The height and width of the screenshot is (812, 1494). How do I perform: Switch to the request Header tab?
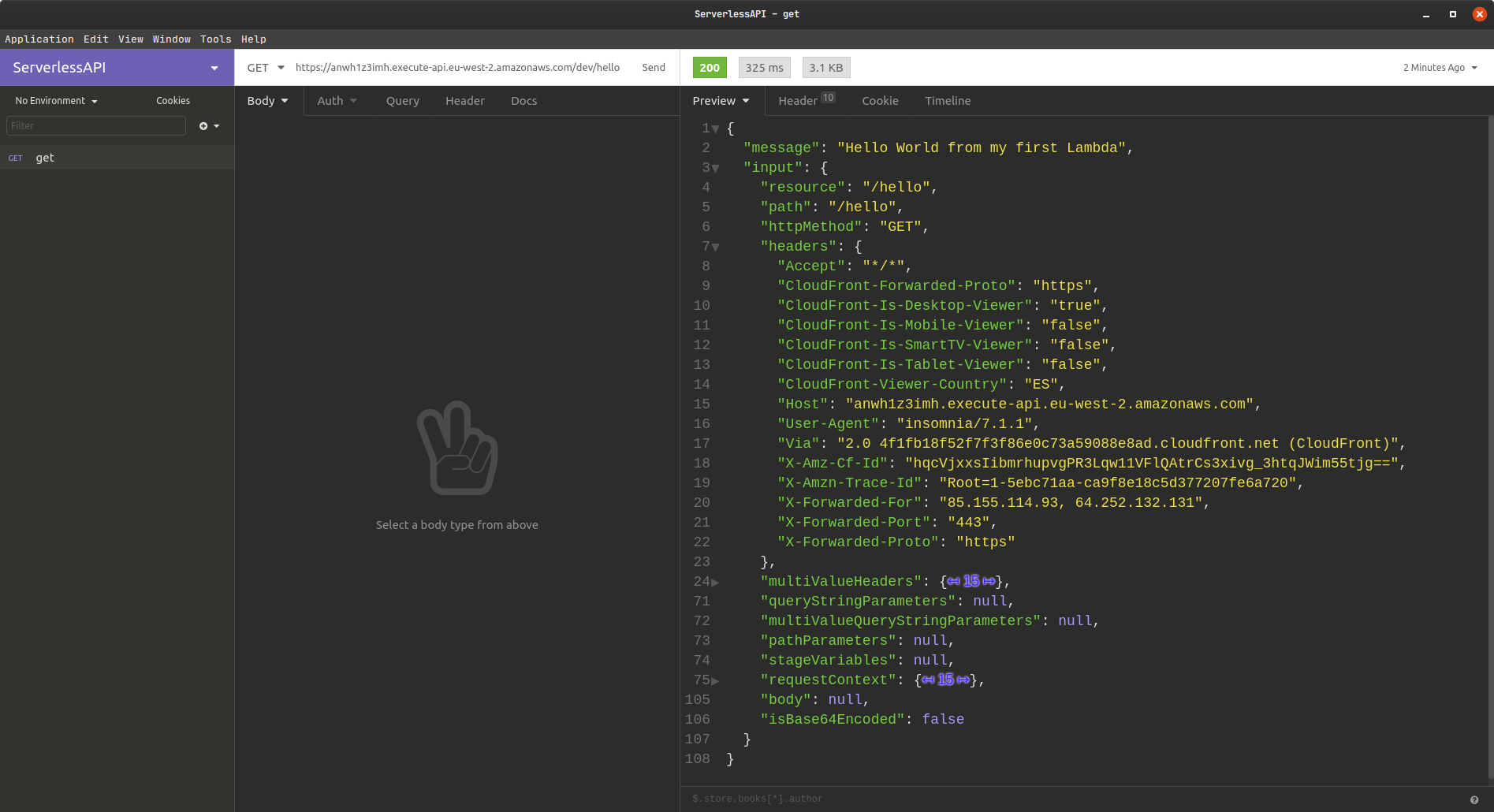tap(465, 101)
